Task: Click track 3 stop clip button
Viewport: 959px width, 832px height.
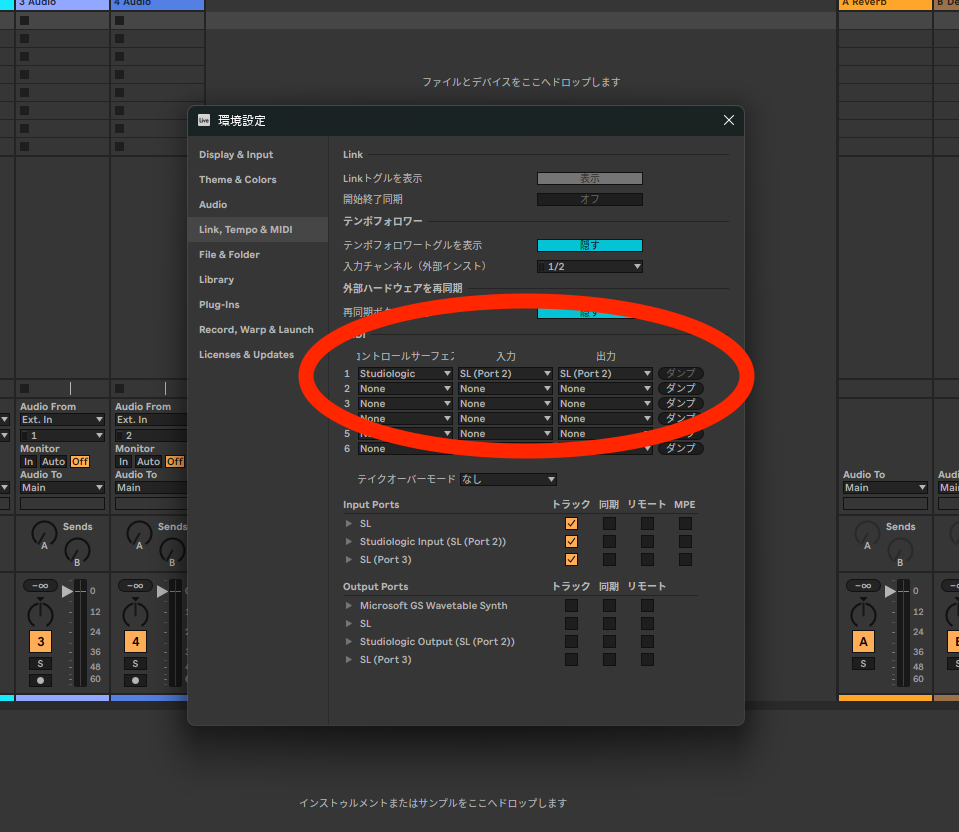Action: (24, 388)
